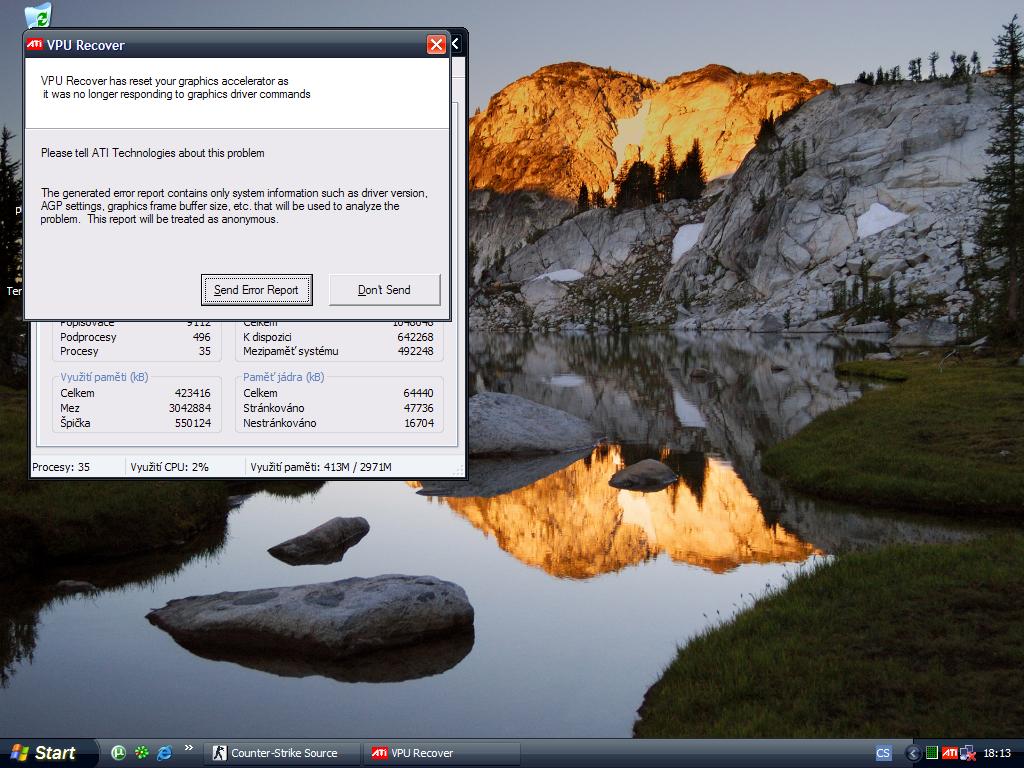The image size is (1024, 768).
Task: Click the "Stránkováno" value 47736
Action: (x=419, y=408)
